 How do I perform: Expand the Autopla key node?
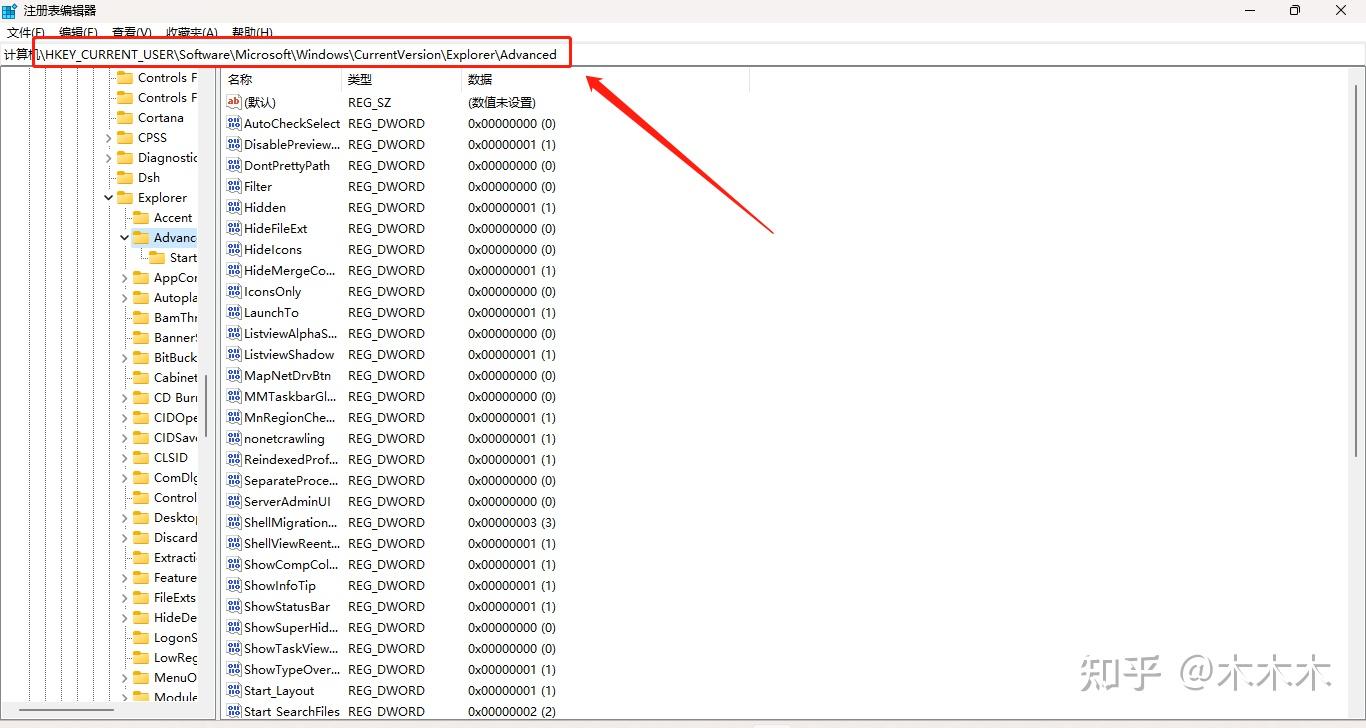pyautogui.click(x=125, y=298)
